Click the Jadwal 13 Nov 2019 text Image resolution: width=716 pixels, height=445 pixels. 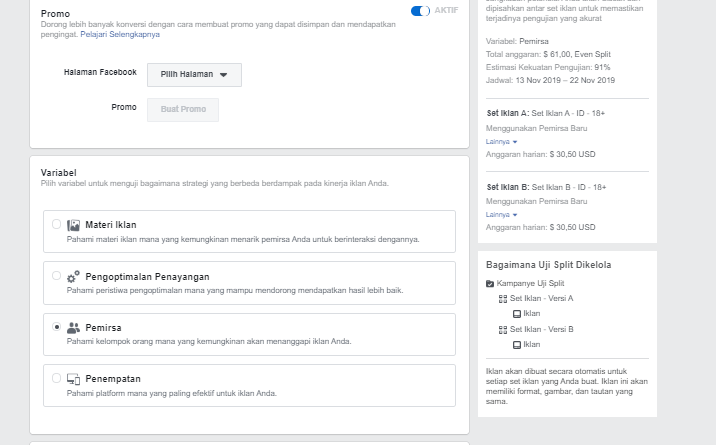(x=550, y=80)
